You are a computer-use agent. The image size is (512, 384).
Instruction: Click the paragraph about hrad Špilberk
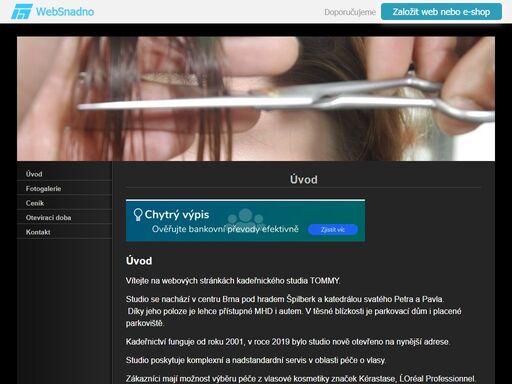click(294, 311)
